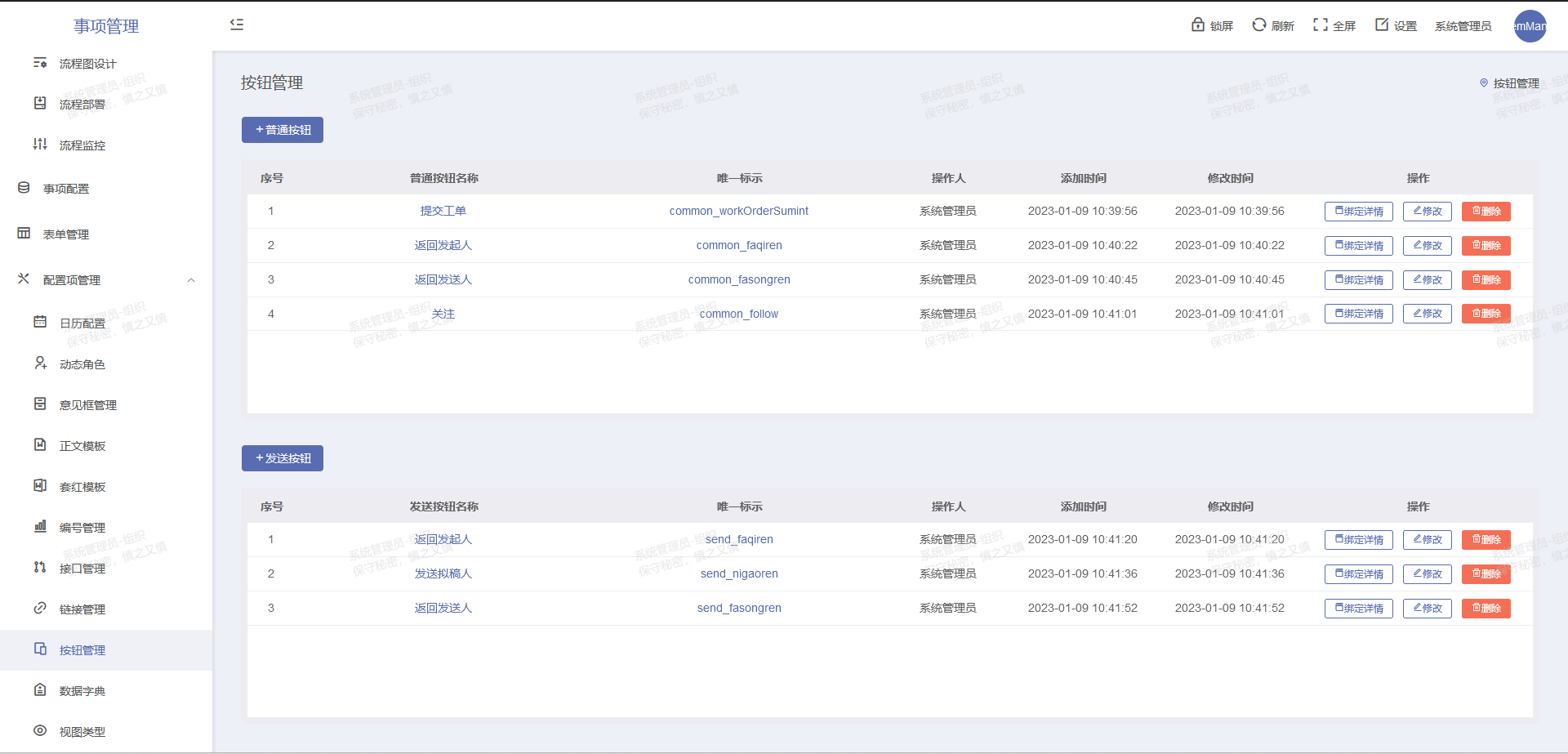Image resolution: width=1568 pixels, height=754 pixels.
Task: Open 视图类型 in the sidebar
Action: point(82,732)
